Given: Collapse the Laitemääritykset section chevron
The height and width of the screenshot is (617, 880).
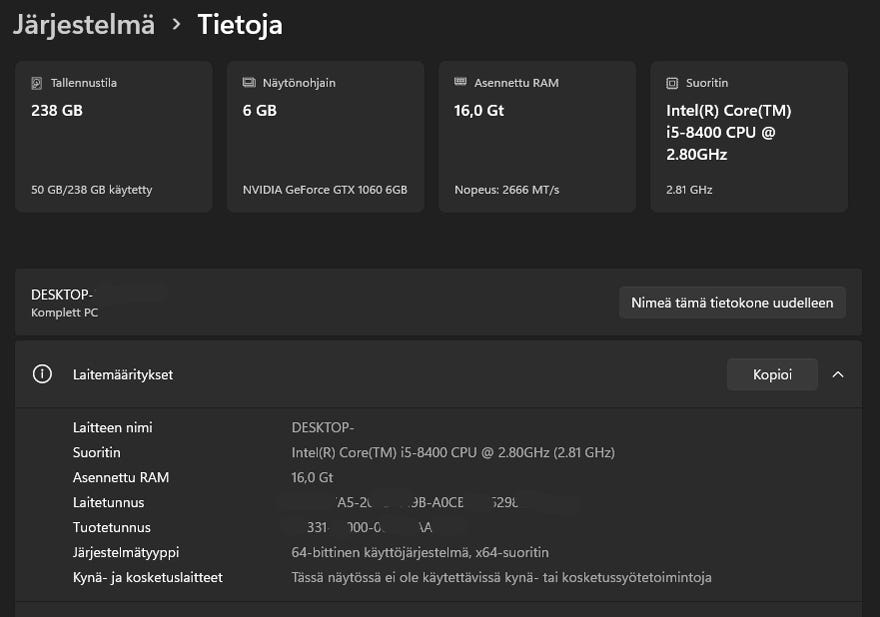Looking at the screenshot, I should click(x=838, y=374).
